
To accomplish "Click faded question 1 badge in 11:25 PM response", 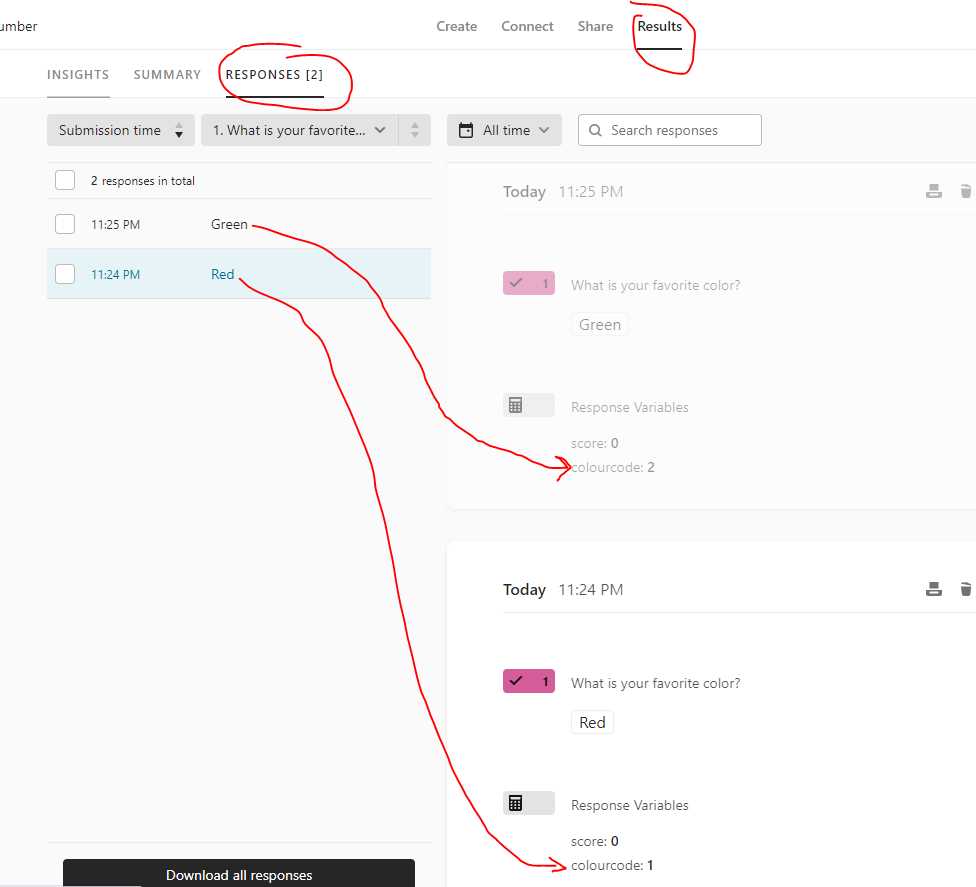I will click(x=528, y=283).
